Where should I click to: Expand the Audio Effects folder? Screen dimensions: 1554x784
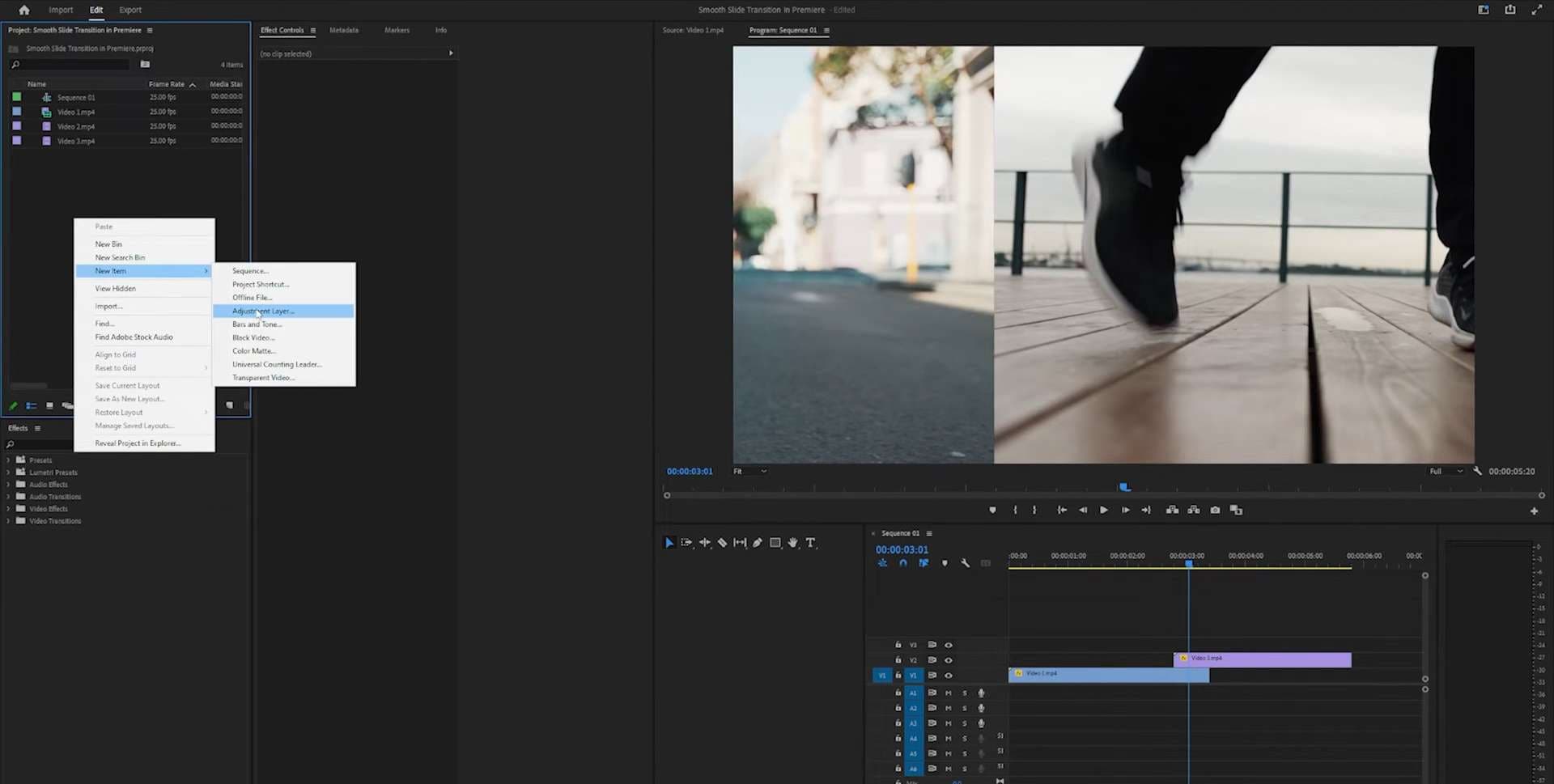(x=9, y=485)
